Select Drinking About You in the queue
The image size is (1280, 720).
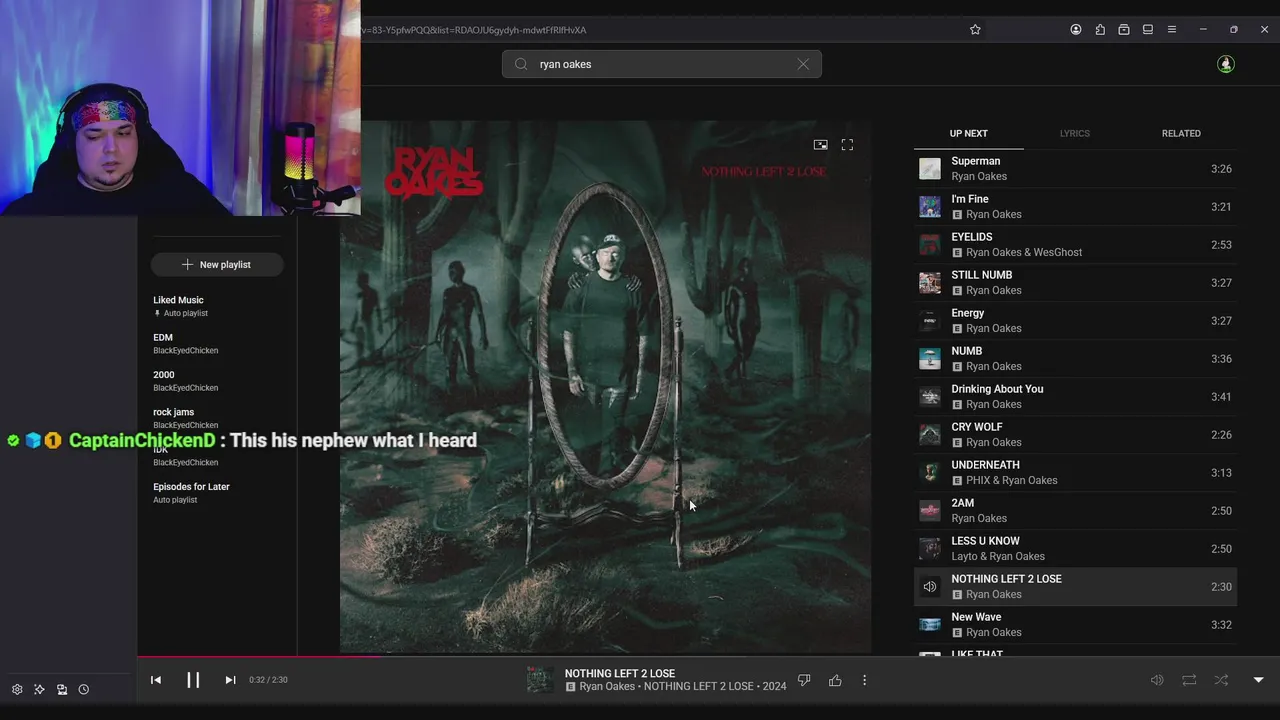(x=1075, y=397)
